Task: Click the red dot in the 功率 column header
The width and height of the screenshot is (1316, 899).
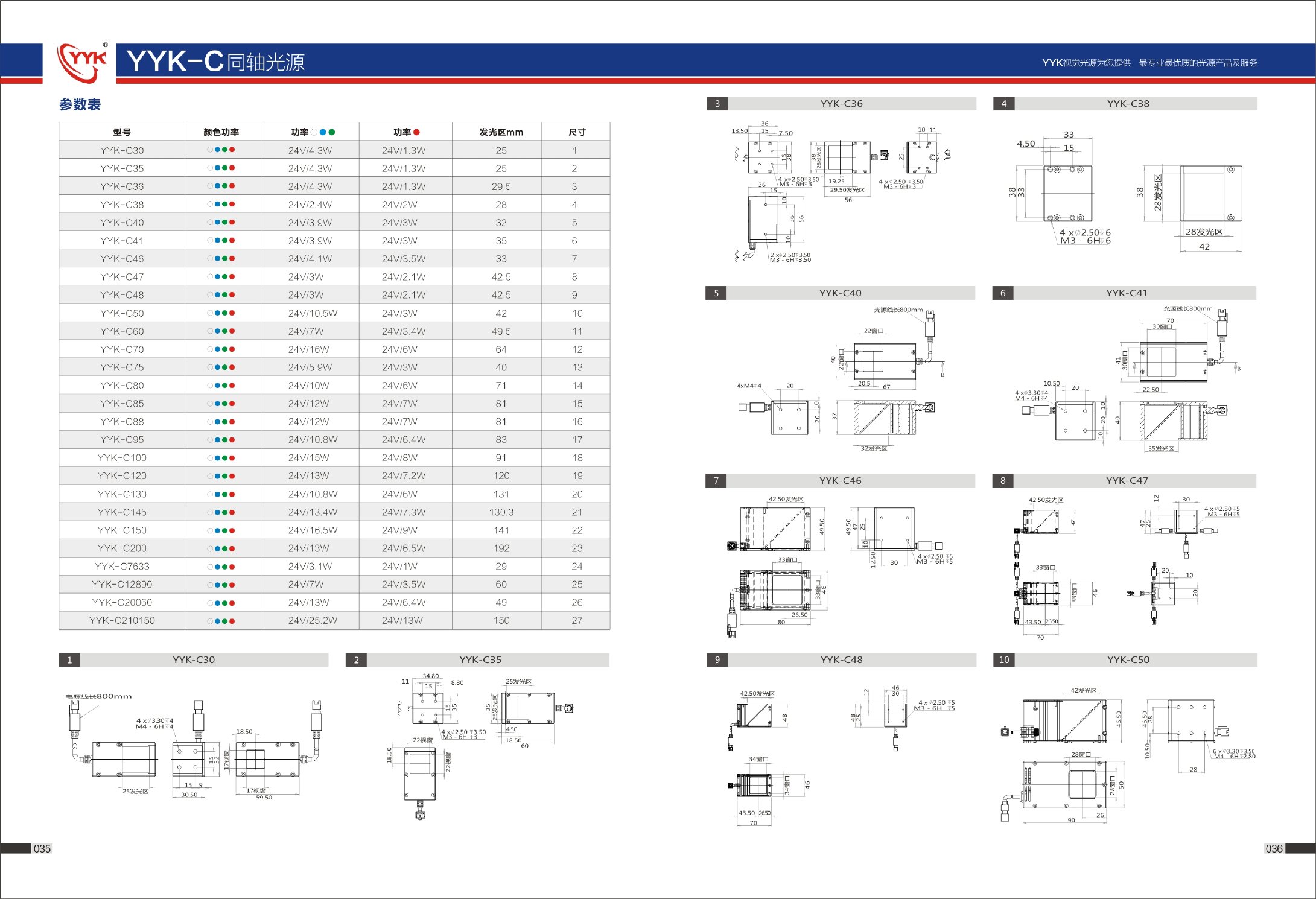Action: tap(416, 132)
